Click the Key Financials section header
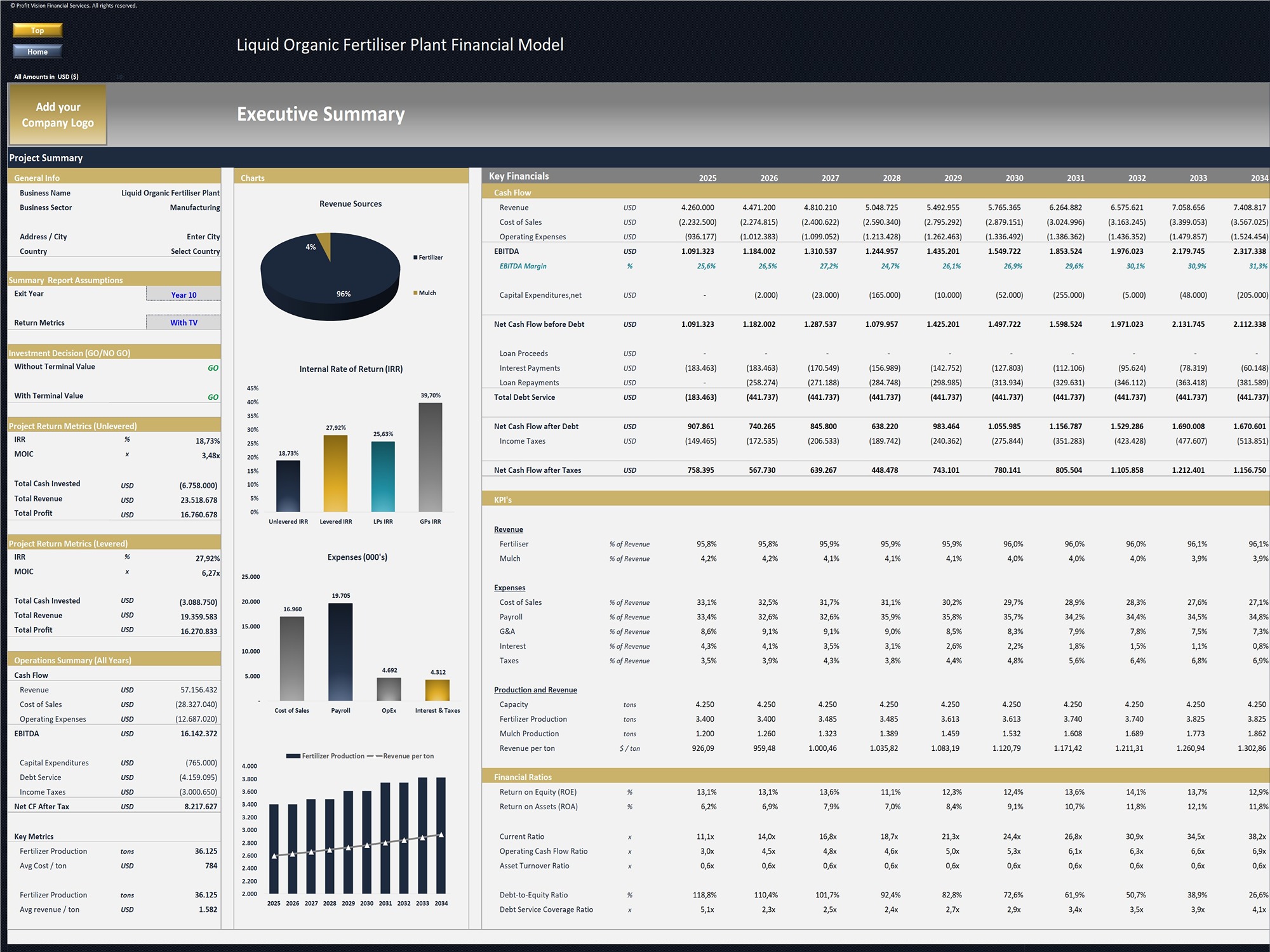Screen dimensions: 1270x952 [x=519, y=176]
